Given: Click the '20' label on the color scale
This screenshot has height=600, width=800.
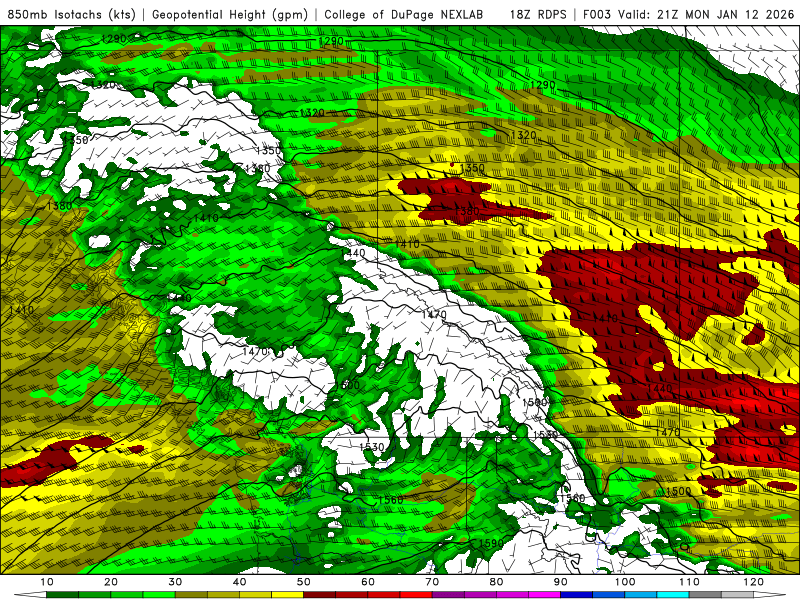Looking at the screenshot, I should [111, 582].
